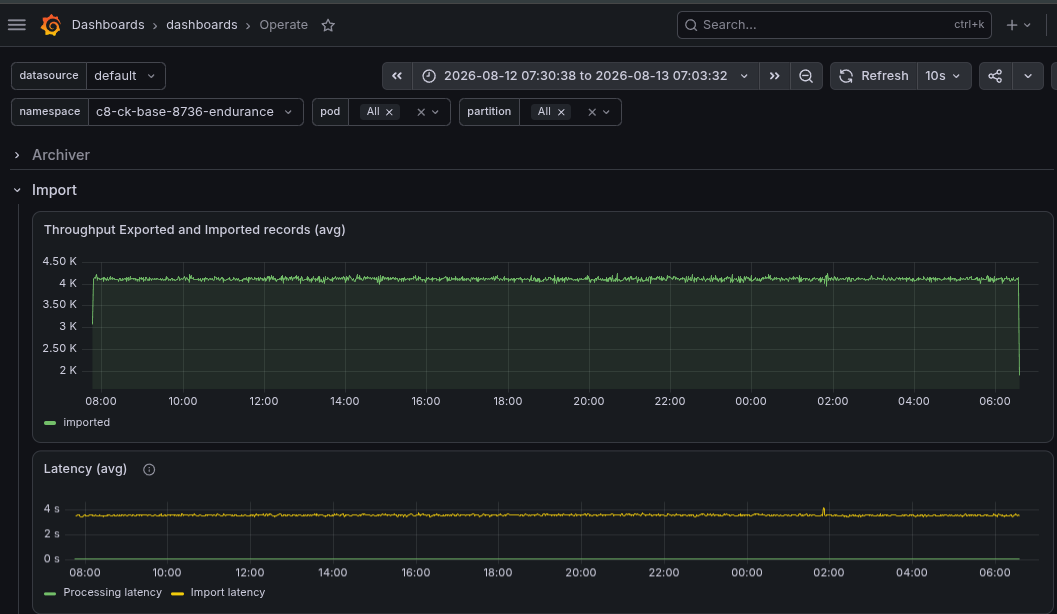Click the partition variable label
Screen dimensions: 1057x614
point(489,111)
